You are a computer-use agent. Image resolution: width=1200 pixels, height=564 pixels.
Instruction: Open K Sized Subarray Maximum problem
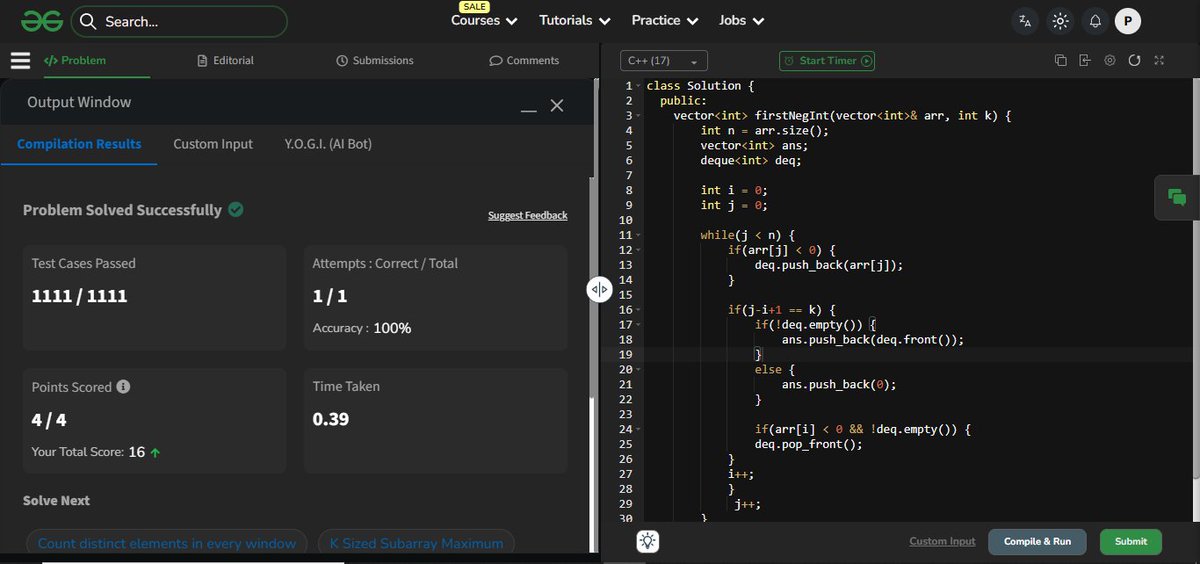[416, 543]
